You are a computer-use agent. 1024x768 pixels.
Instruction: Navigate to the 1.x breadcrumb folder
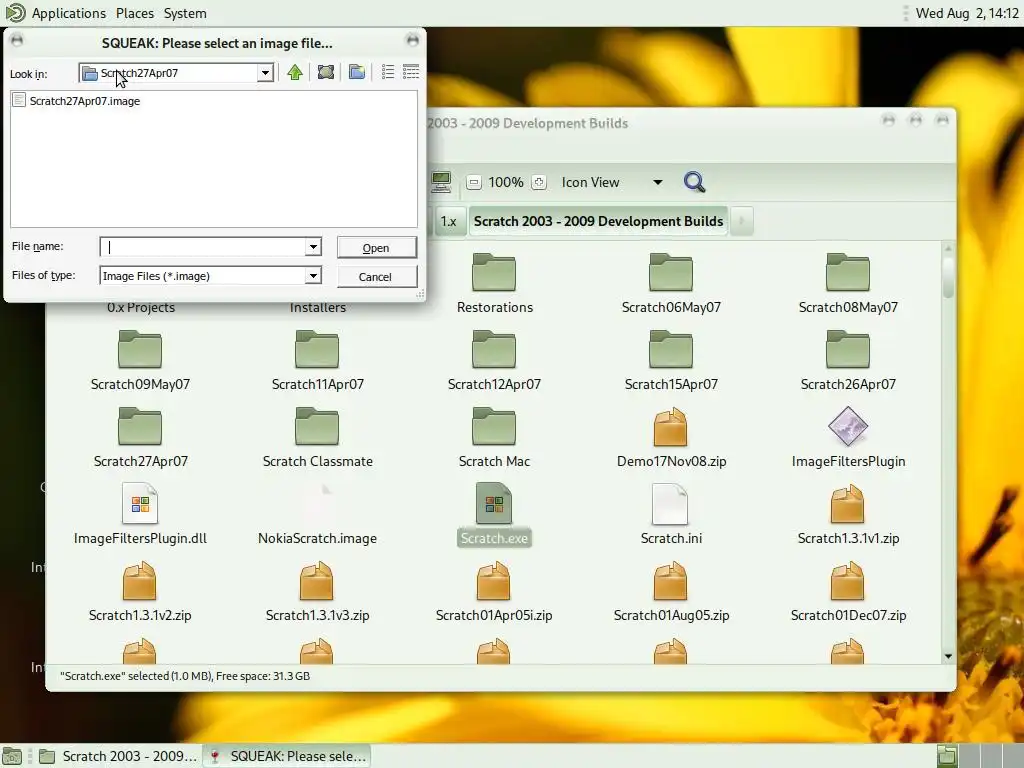coord(449,221)
